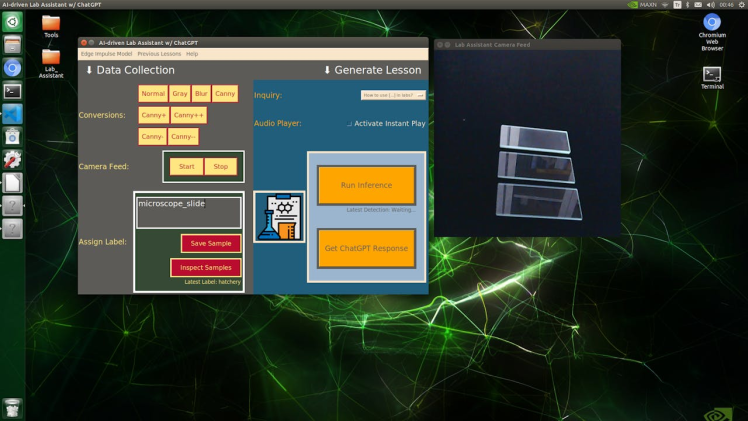748x421 pixels.
Task: Open the Terminal desktop shortcut
Action: [x=712, y=78]
